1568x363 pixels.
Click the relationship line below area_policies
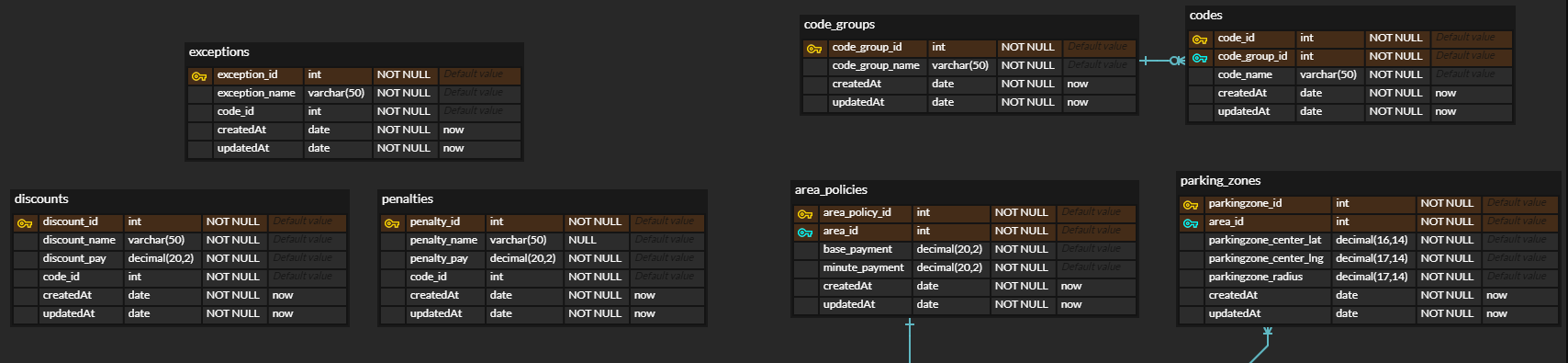point(910,341)
